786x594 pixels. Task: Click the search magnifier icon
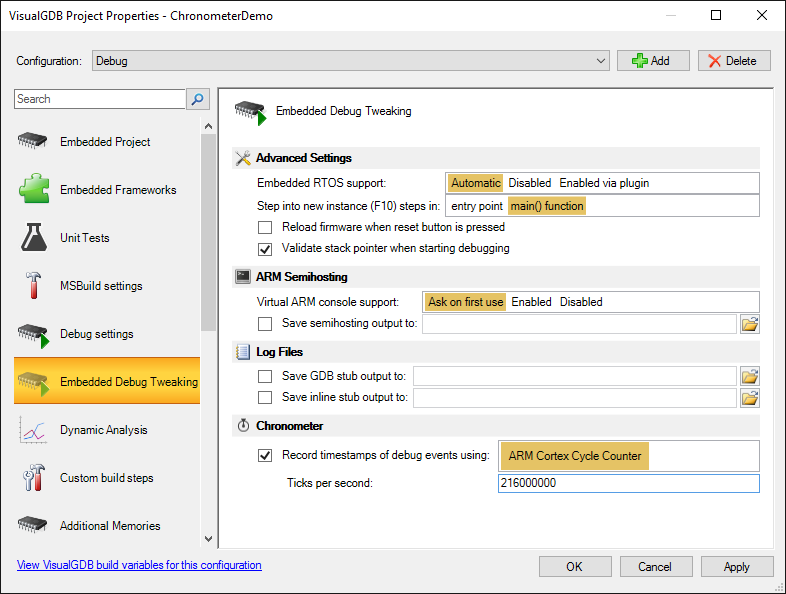tap(198, 99)
